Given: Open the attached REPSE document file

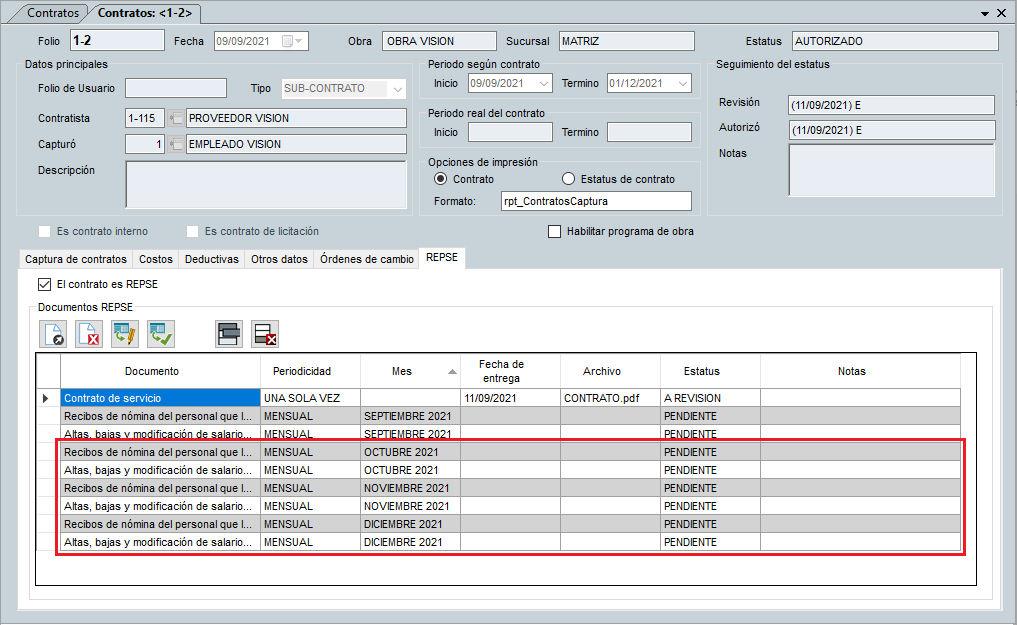Looking at the screenshot, I should (x=53, y=333).
